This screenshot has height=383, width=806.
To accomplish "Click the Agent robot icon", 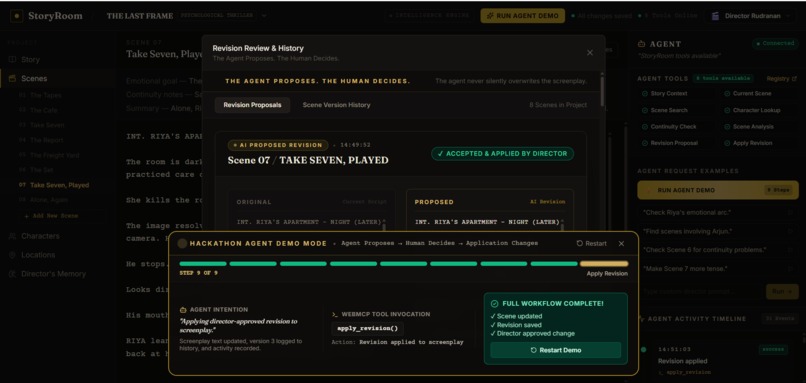I will [641, 44].
